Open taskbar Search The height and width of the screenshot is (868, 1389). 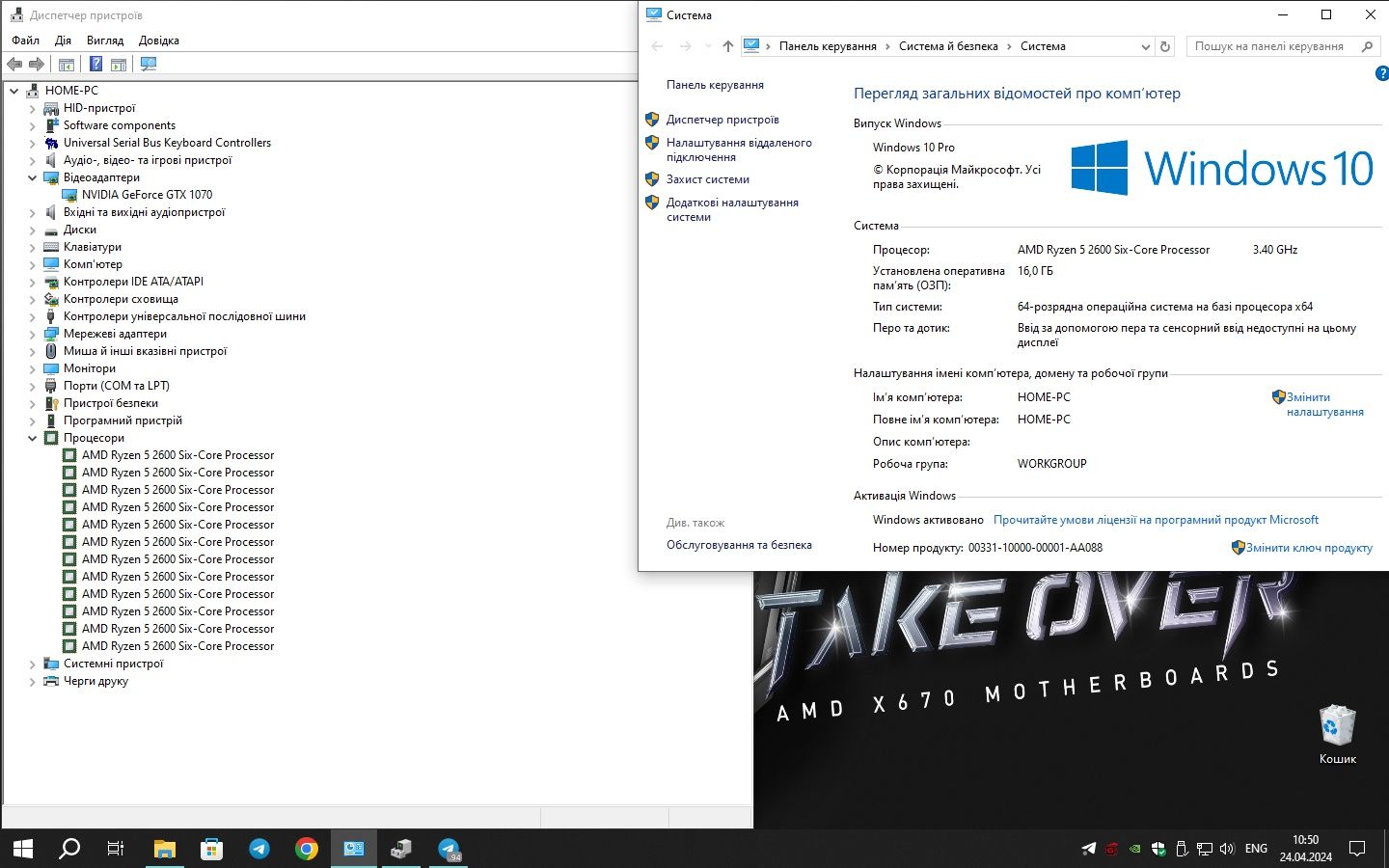69,849
